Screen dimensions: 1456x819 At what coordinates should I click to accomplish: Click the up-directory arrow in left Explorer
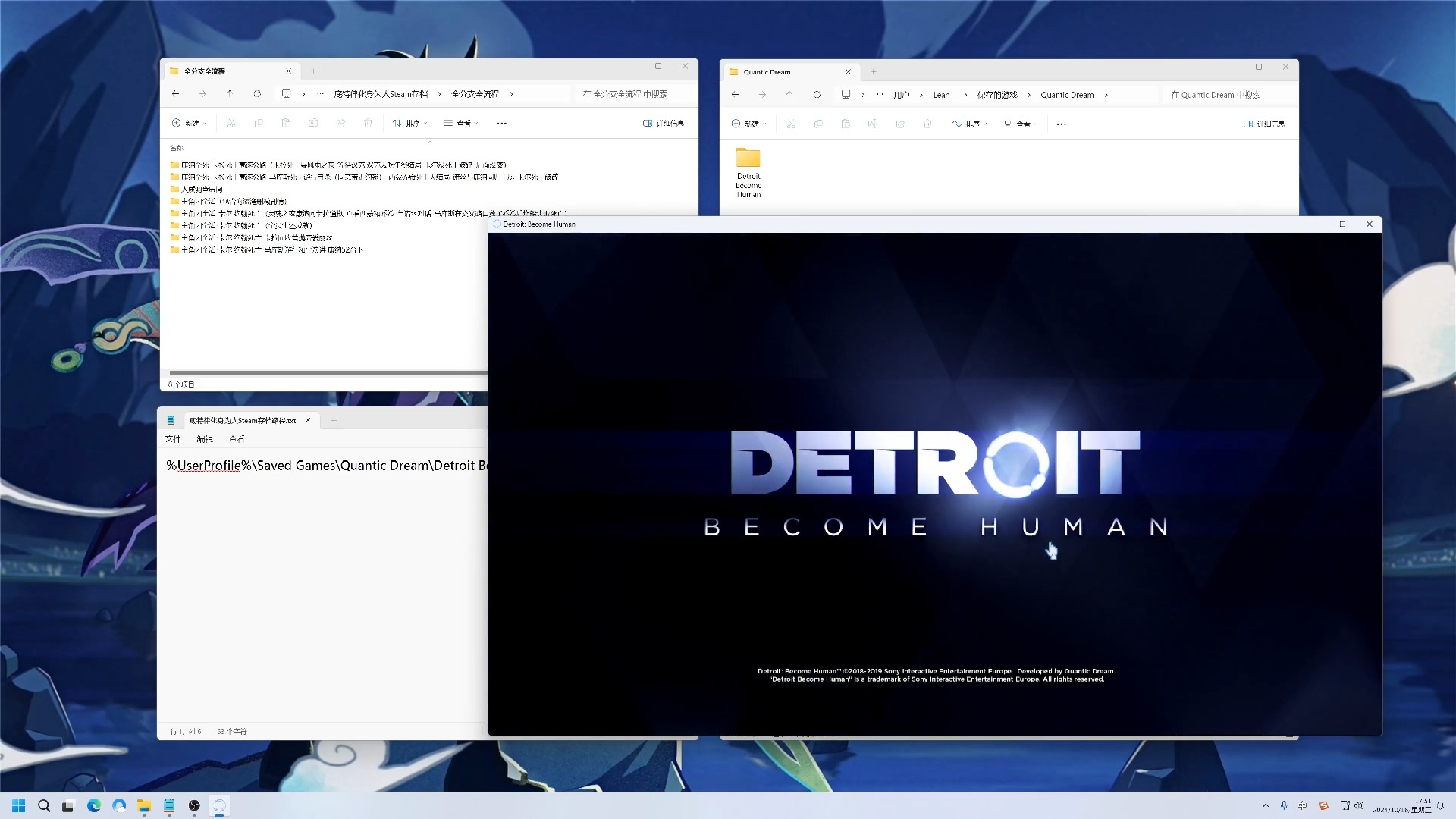pyautogui.click(x=230, y=94)
